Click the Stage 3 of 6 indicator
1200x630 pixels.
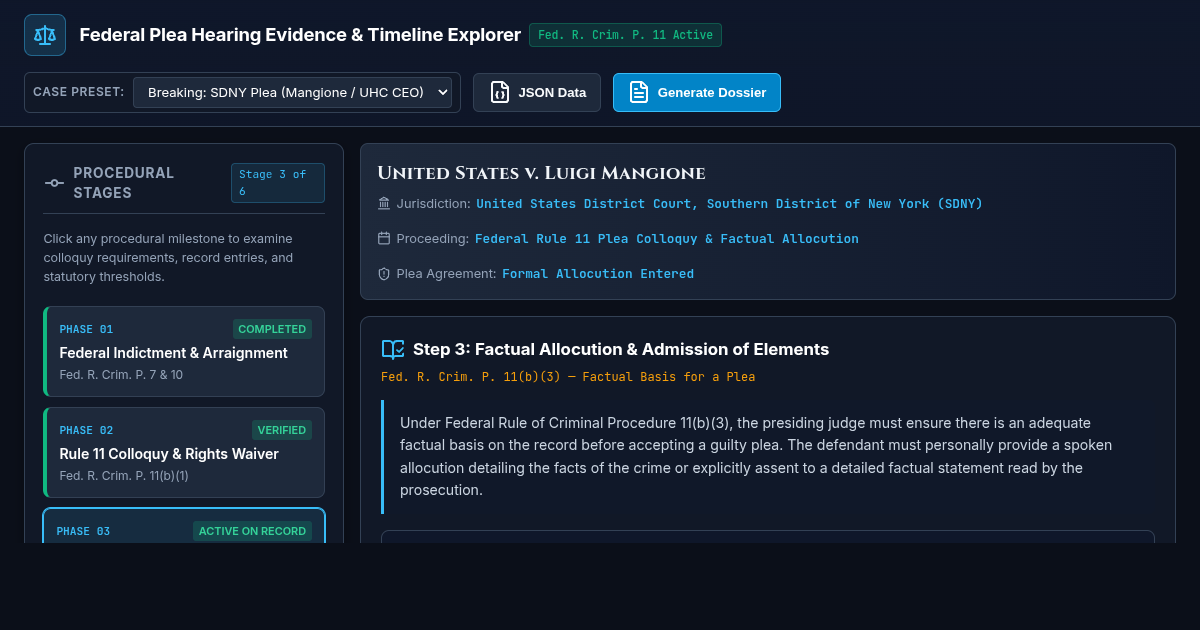pyautogui.click(x=278, y=183)
